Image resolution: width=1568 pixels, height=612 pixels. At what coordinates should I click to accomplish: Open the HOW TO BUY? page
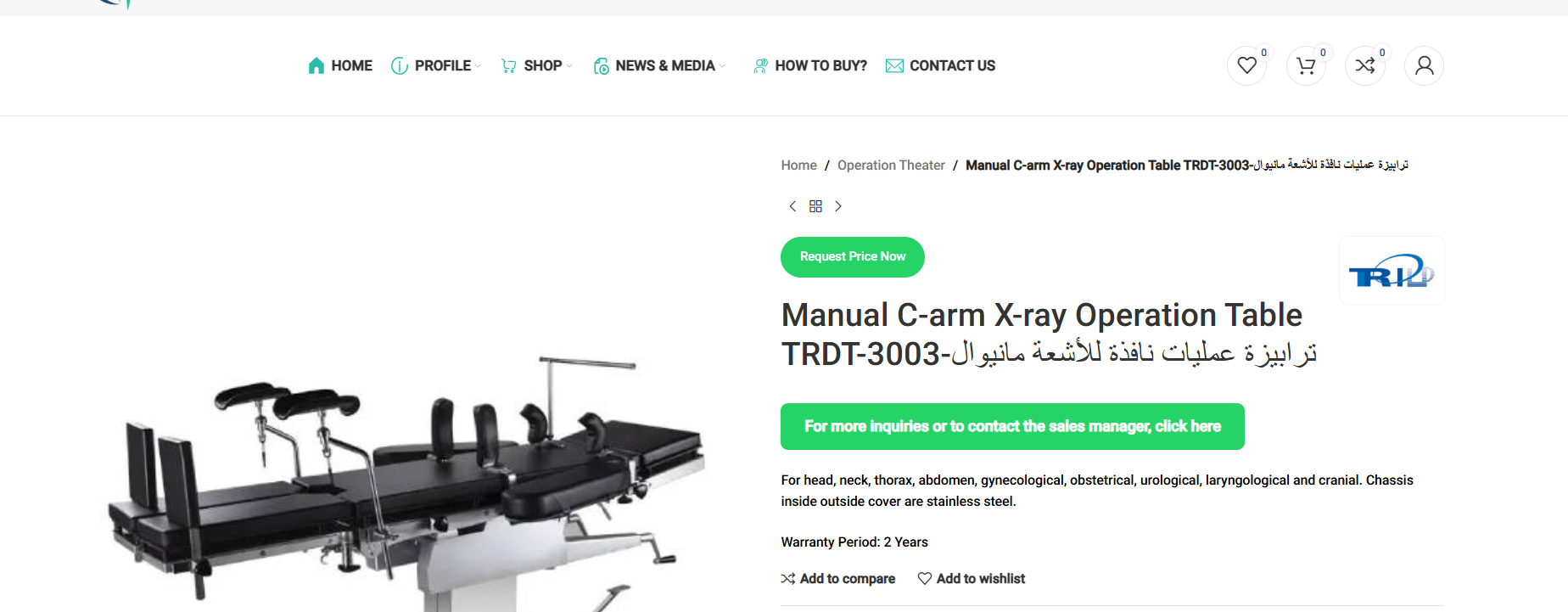pyautogui.click(x=809, y=65)
